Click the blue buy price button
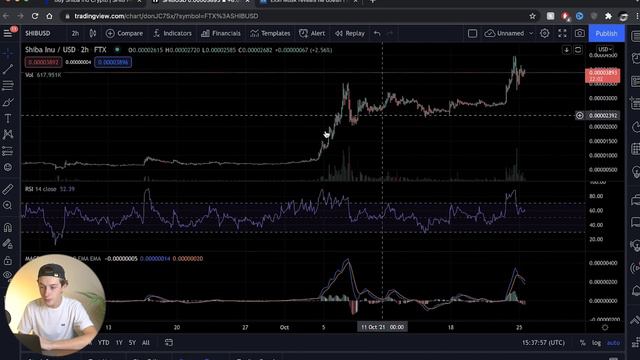The image size is (640, 360). pyautogui.click(x=113, y=62)
